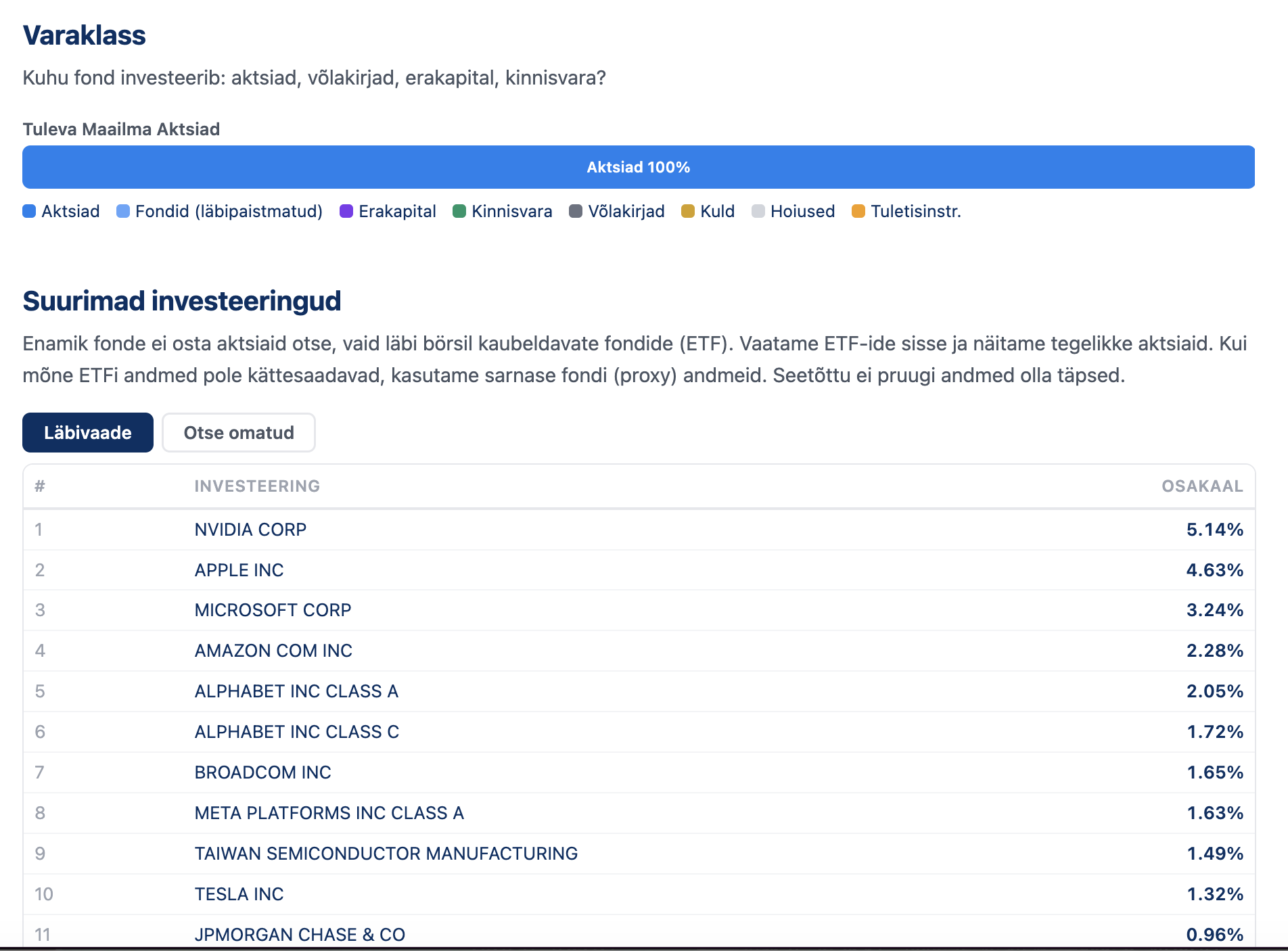Screen dimensions: 1288x951
Task: Select META PLATFORMS INC CLASS A
Action: (329, 813)
